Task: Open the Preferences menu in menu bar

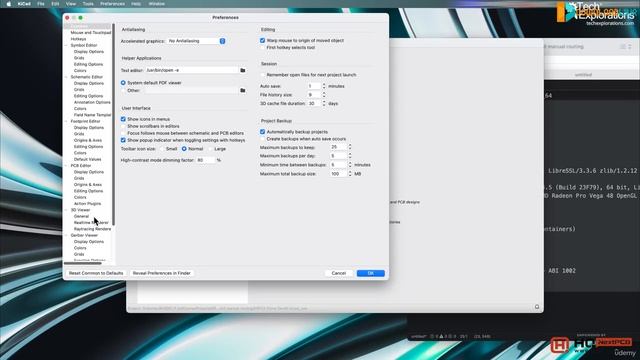Action: (x=113, y=4)
